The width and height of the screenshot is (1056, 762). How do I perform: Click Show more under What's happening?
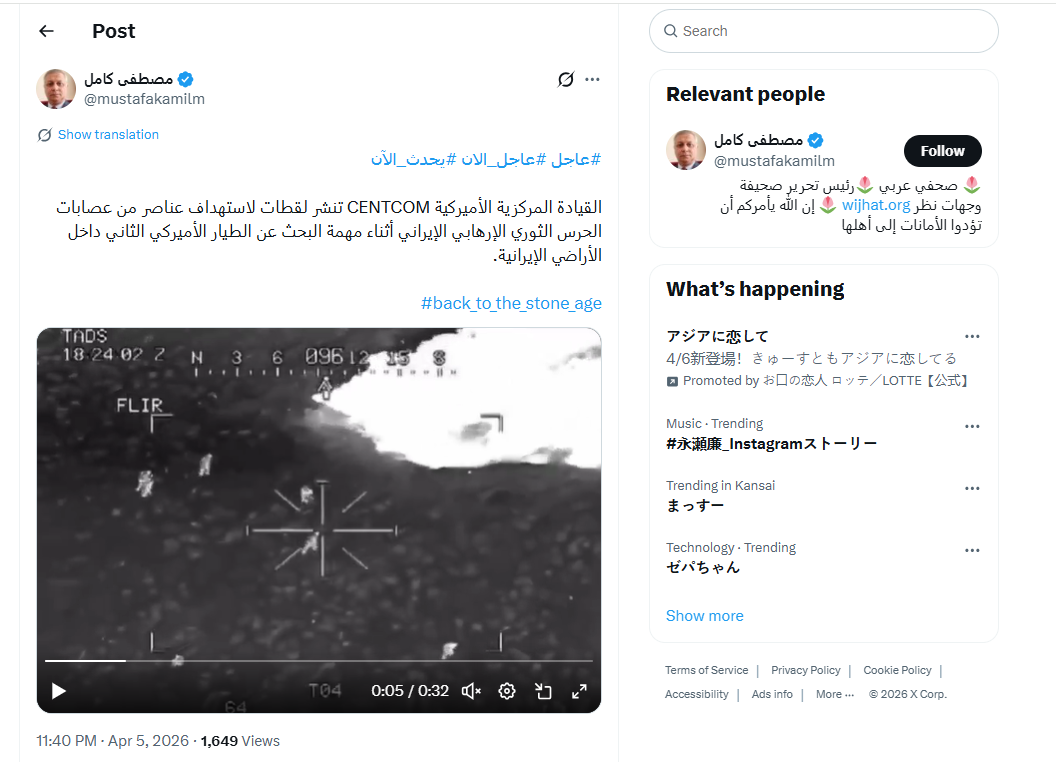(x=704, y=616)
